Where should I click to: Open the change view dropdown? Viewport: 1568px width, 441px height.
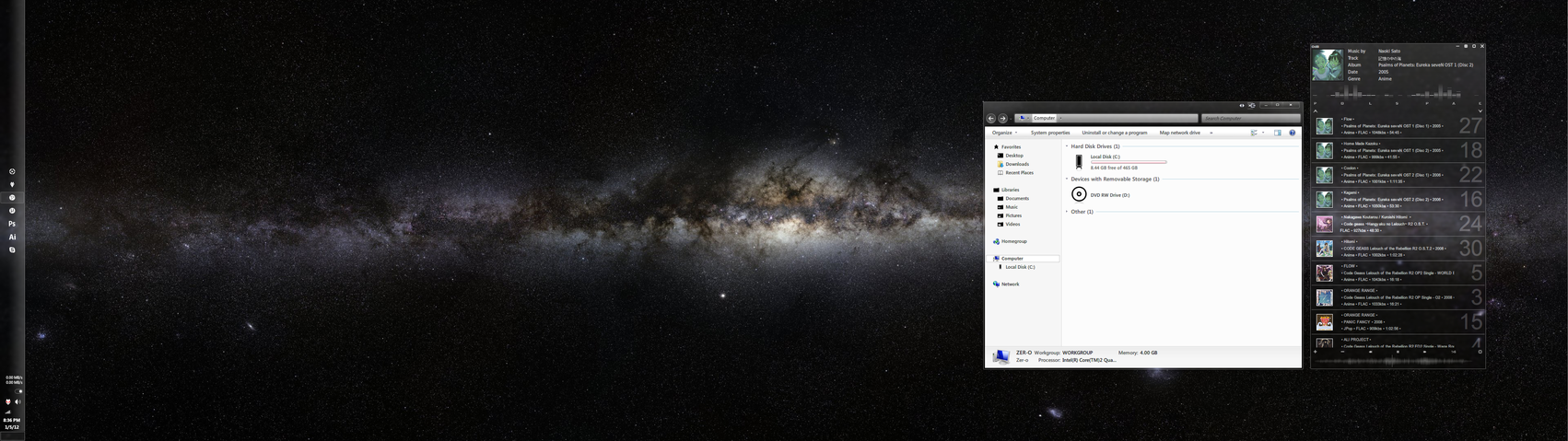click(x=1263, y=133)
